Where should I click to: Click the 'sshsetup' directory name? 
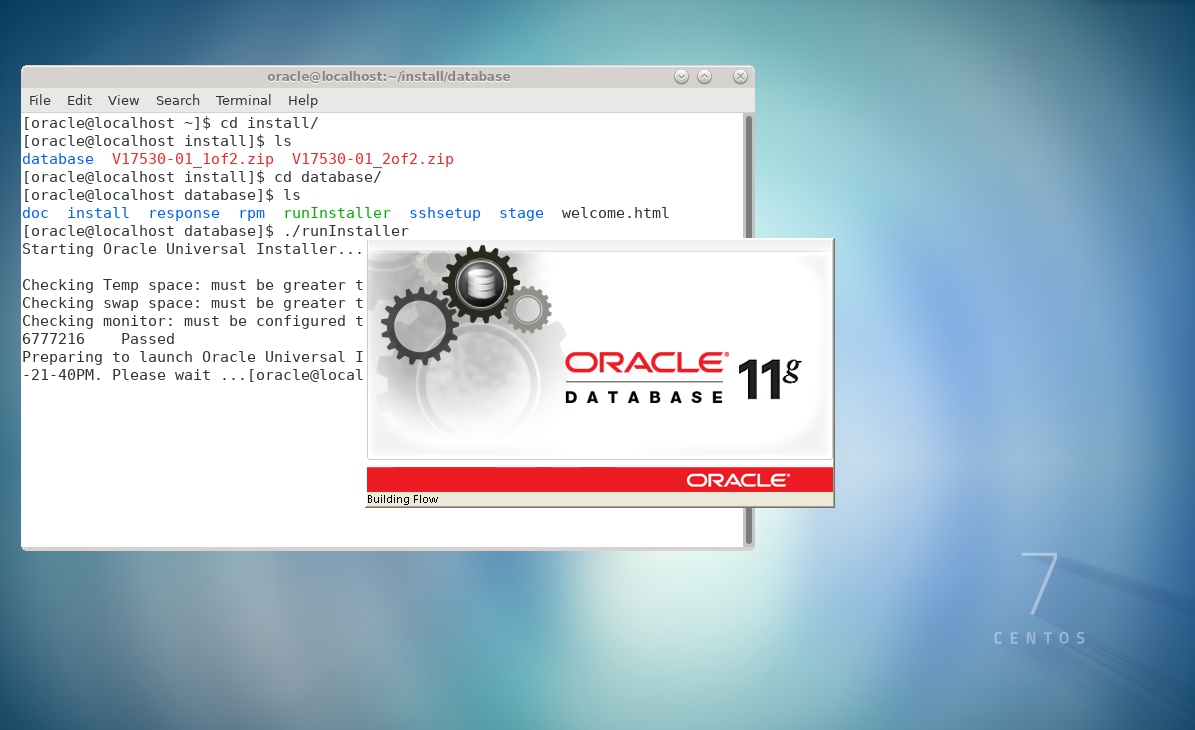[x=445, y=213]
